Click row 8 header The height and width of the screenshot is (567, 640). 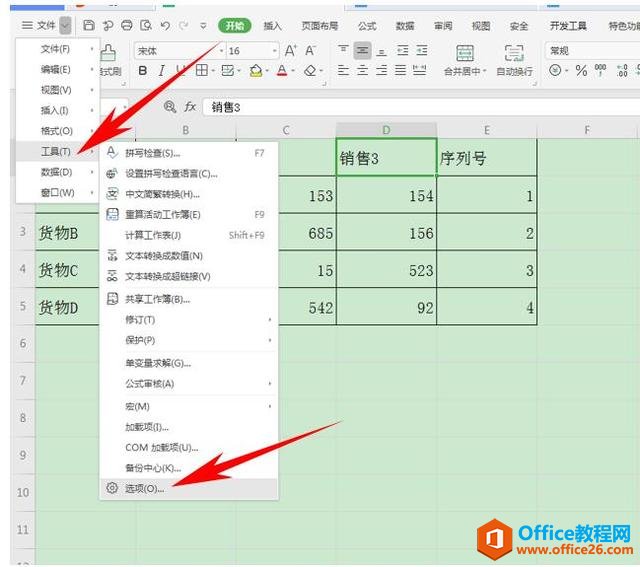pos(23,418)
